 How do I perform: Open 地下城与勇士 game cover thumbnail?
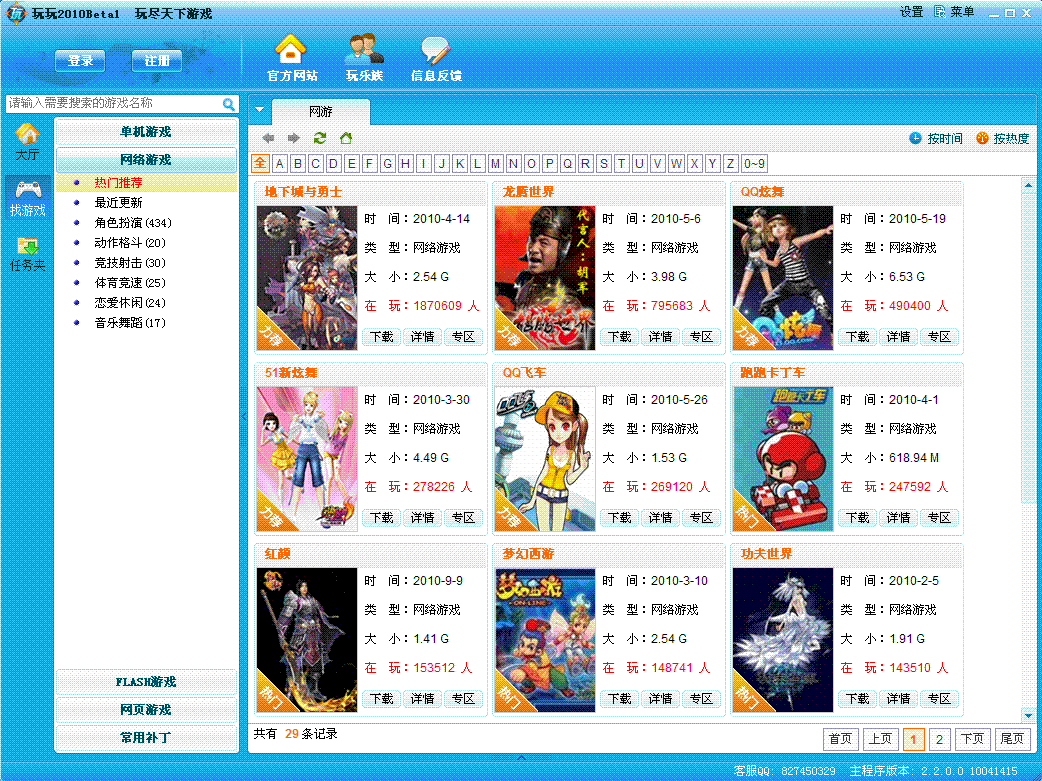[307, 278]
